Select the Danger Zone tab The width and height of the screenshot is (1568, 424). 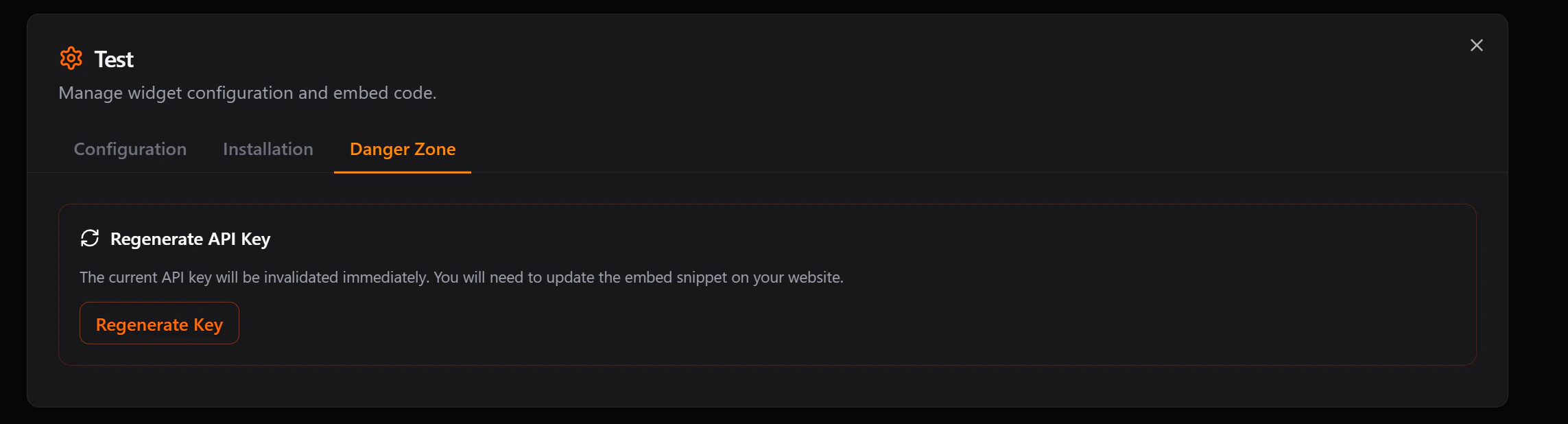point(402,149)
